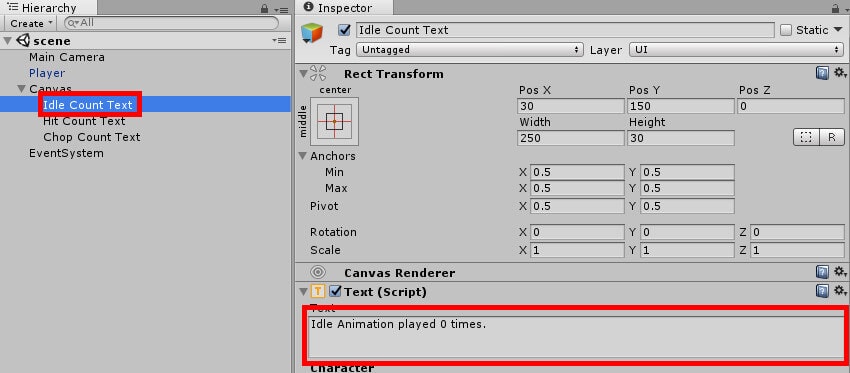Image resolution: width=850 pixels, height=373 pixels.
Task: Click the GameObject cube icon in Inspector
Action: [x=312, y=33]
